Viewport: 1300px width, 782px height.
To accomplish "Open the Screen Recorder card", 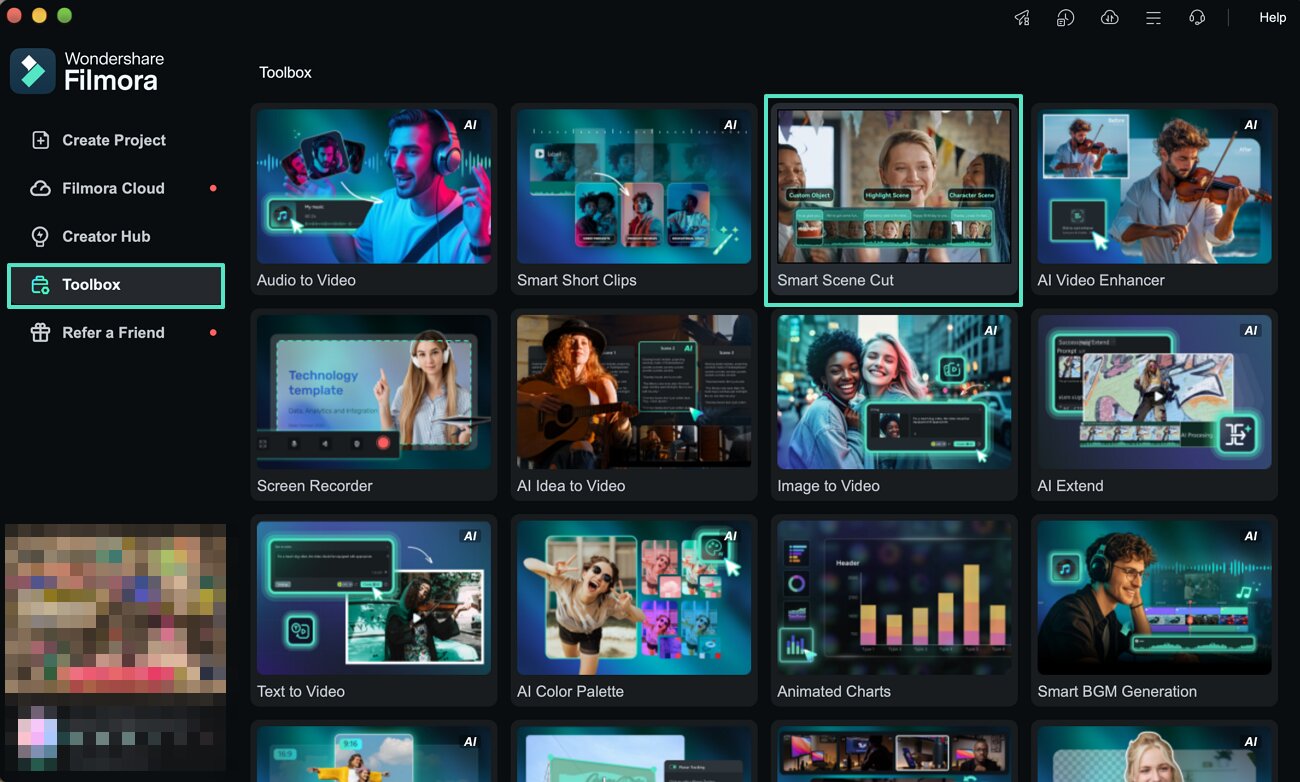I will [374, 405].
